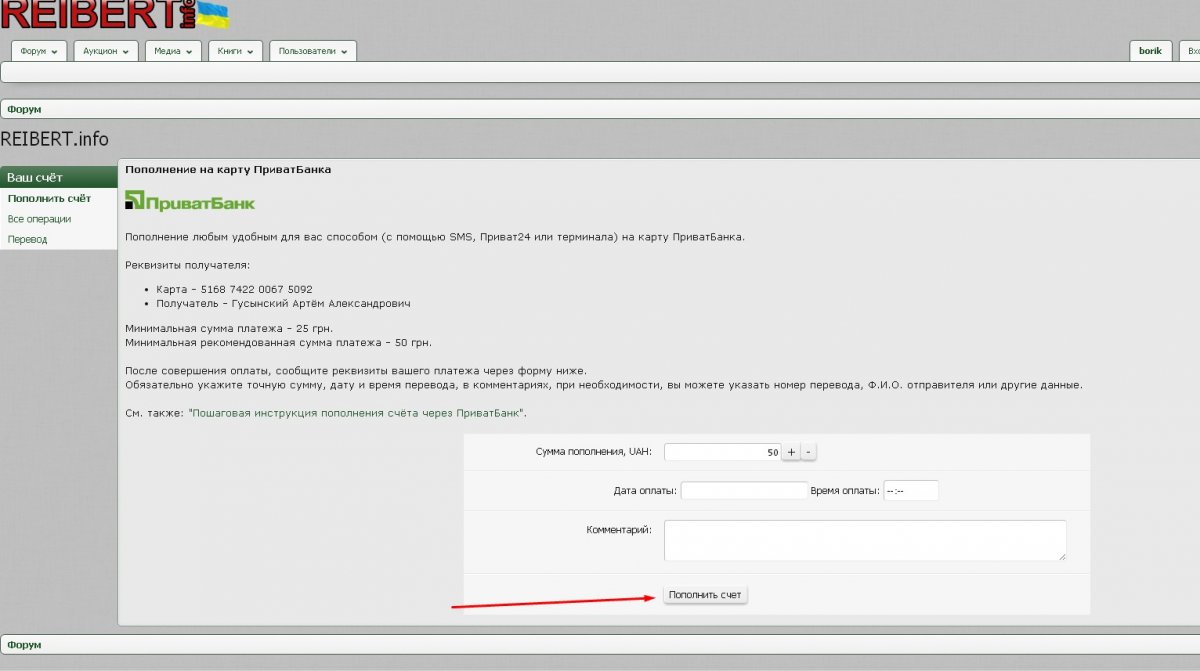This screenshot has width=1200, height=671.
Task: Click the Ukrainian flag icon
Action: 211,14
